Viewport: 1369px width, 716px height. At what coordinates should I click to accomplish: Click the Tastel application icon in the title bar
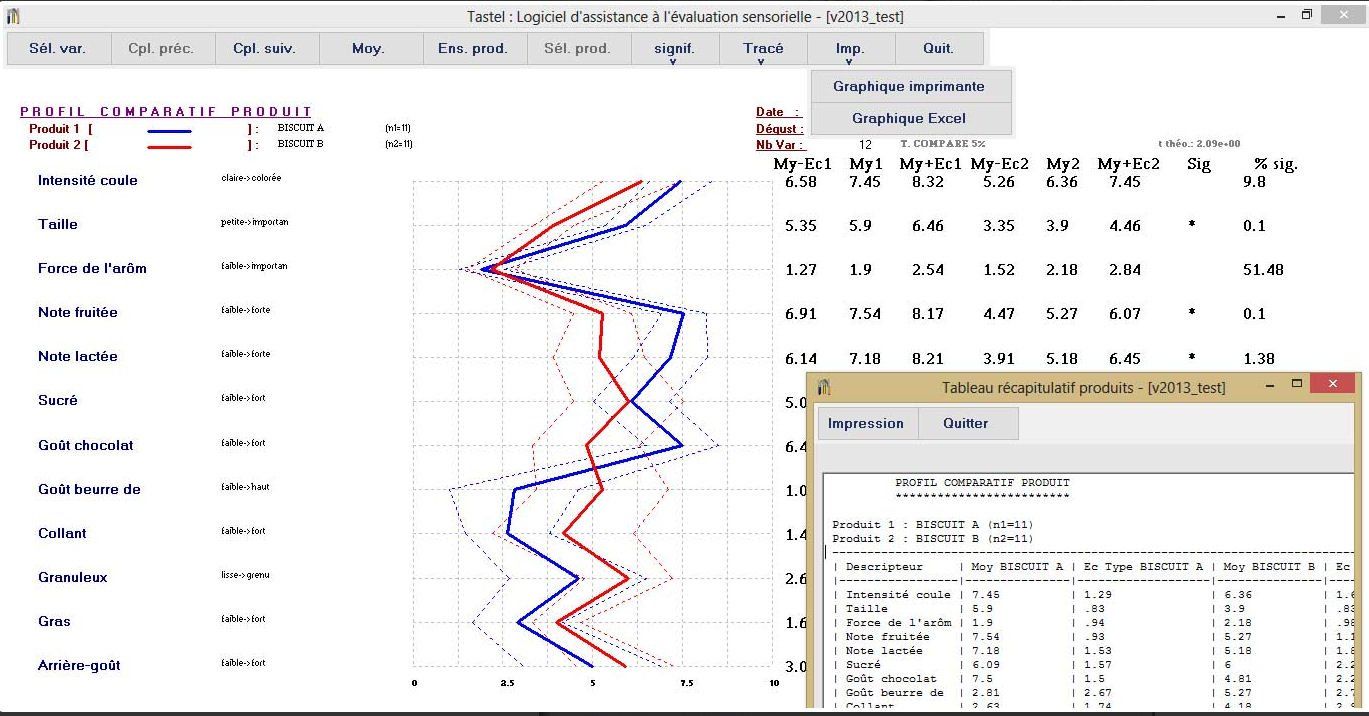pyautogui.click(x=15, y=14)
